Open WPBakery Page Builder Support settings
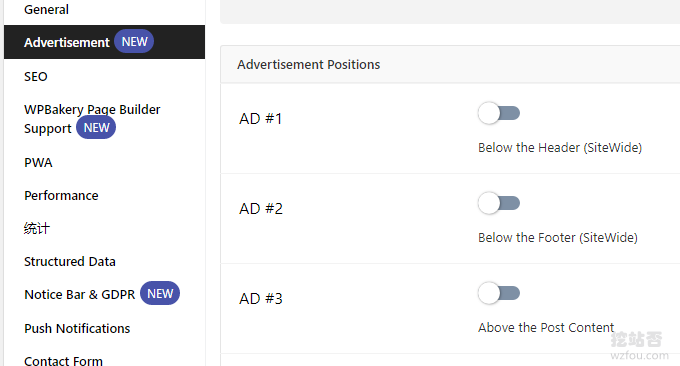 click(x=92, y=119)
